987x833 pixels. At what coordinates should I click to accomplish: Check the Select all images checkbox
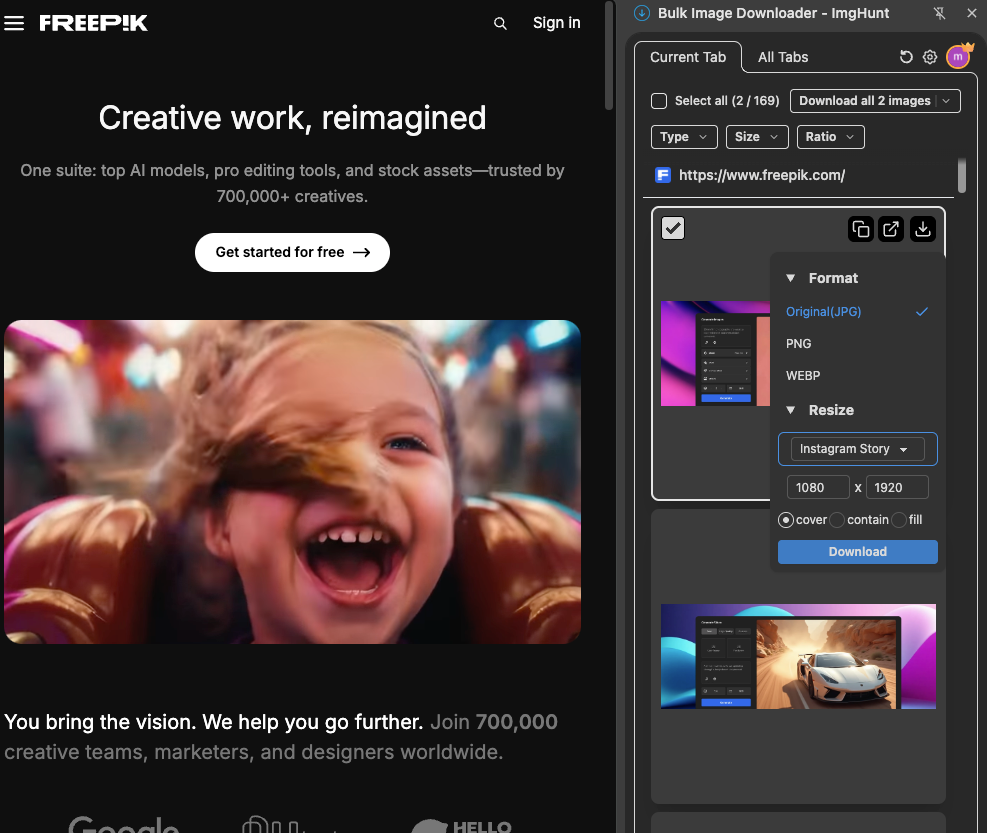pos(658,101)
